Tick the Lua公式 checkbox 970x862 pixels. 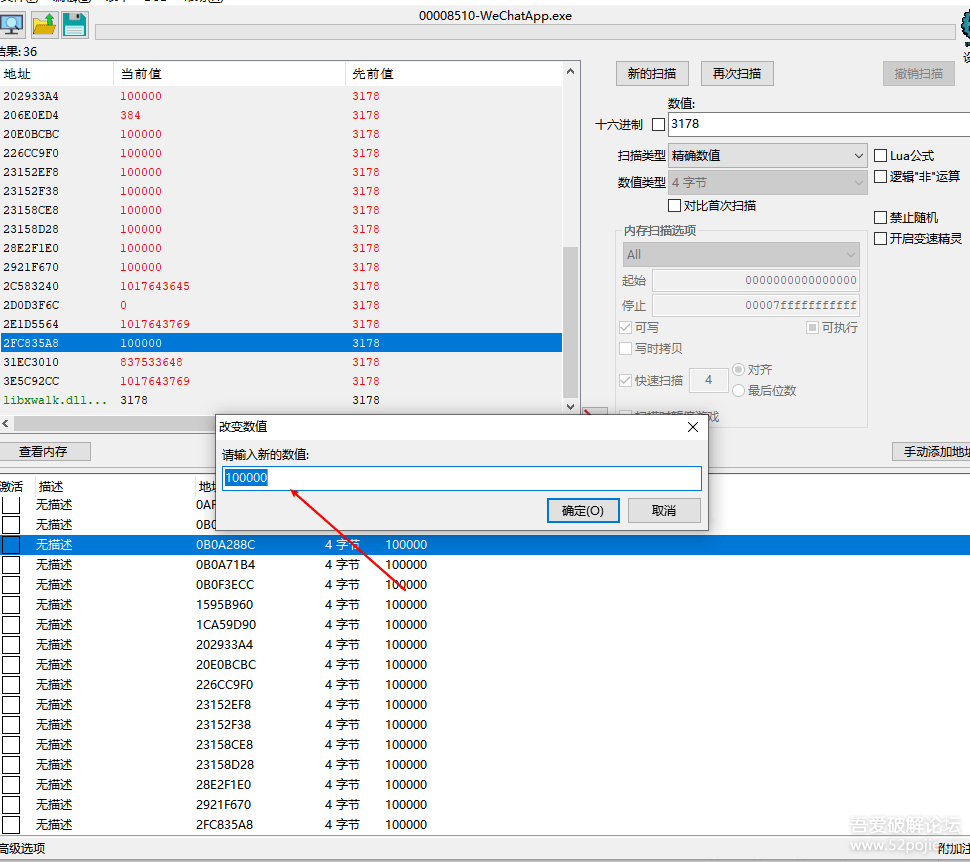tap(880, 156)
